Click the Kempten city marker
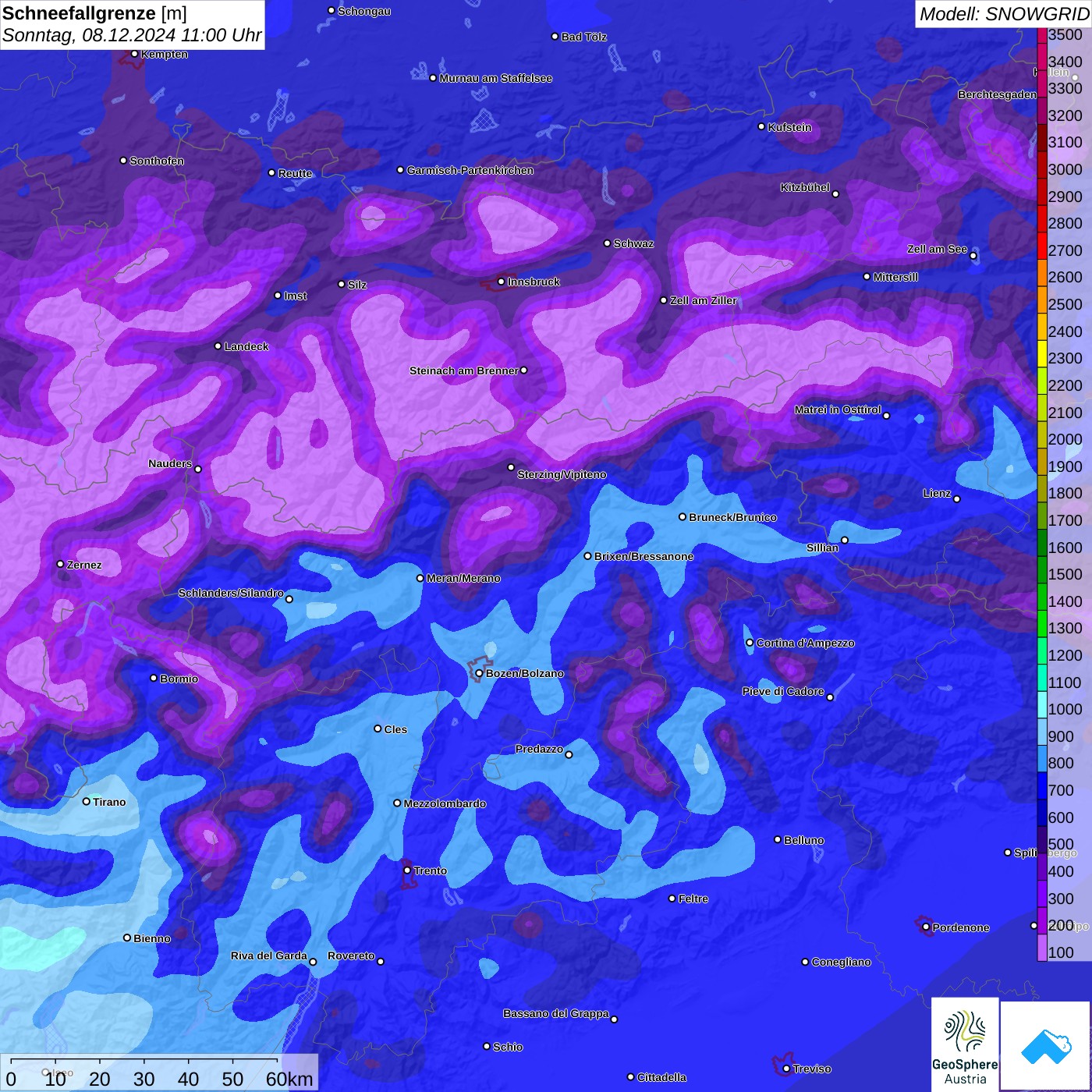This screenshot has height=1092, width=1092. (x=134, y=54)
